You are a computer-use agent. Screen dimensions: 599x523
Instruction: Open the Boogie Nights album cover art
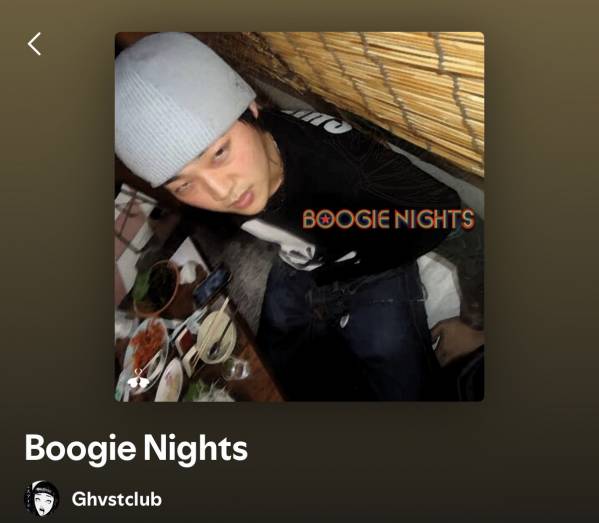pyautogui.click(x=300, y=217)
